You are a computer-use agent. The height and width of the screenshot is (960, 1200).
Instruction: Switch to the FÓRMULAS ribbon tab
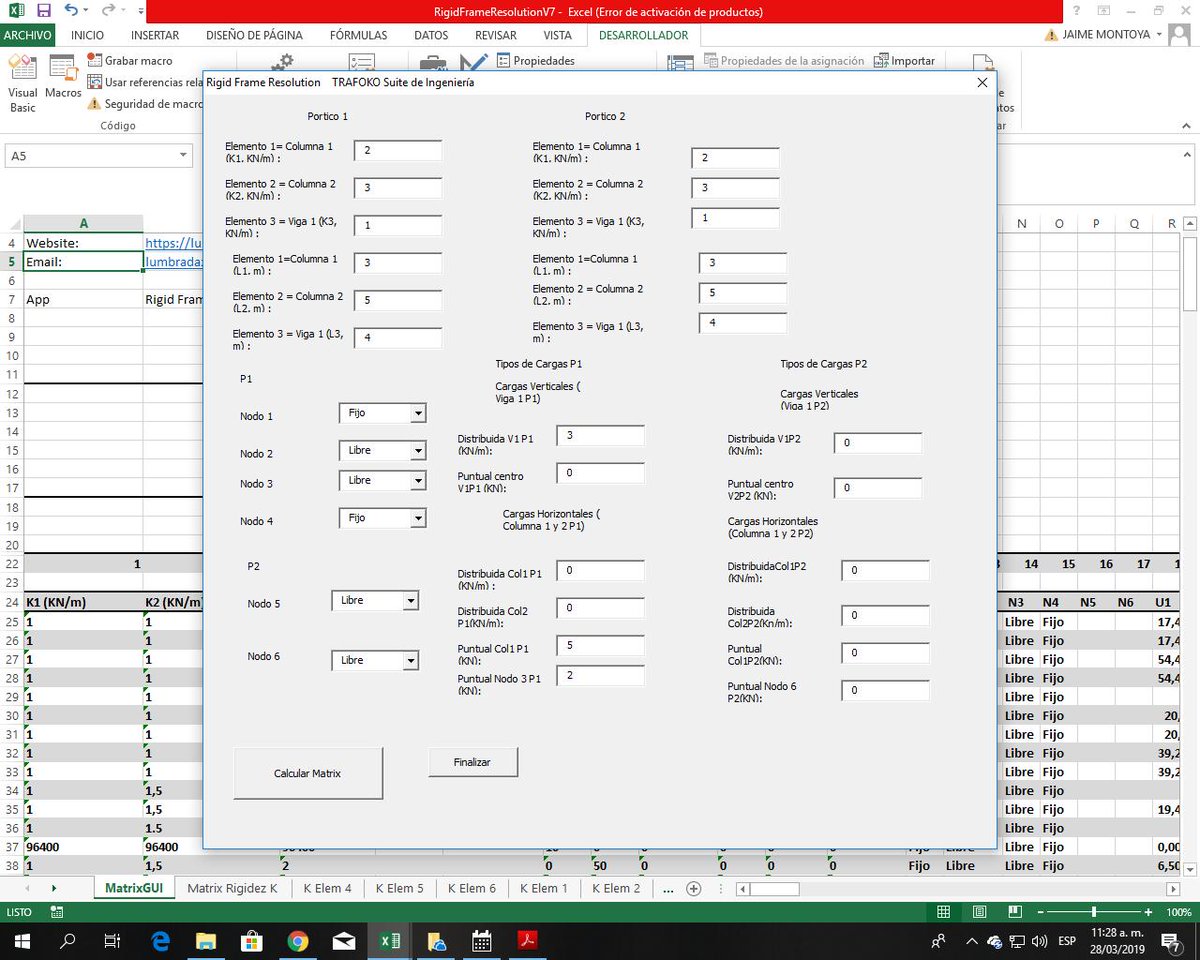click(x=358, y=35)
